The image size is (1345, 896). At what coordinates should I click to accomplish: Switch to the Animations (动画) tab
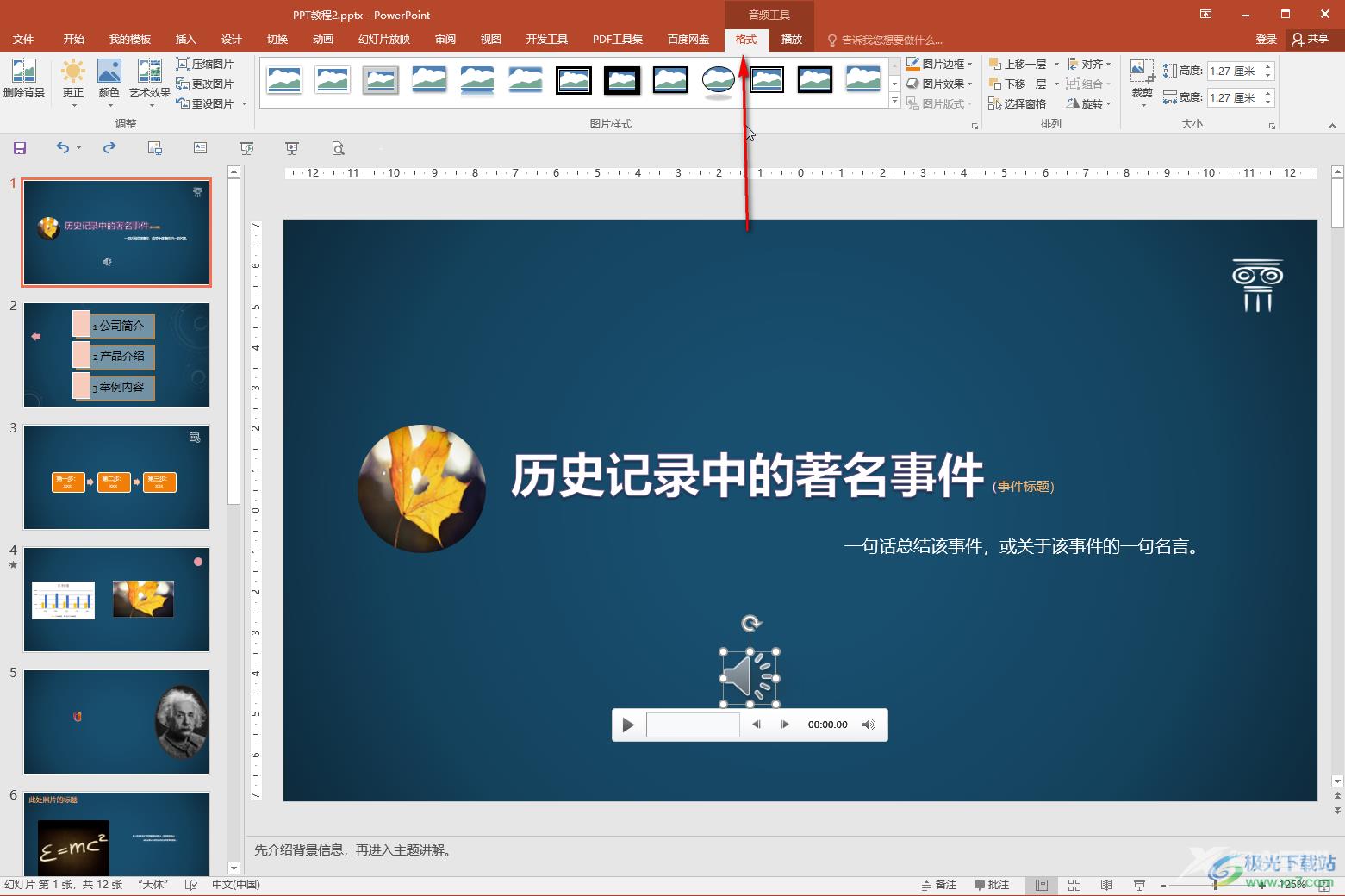click(323, 40)
